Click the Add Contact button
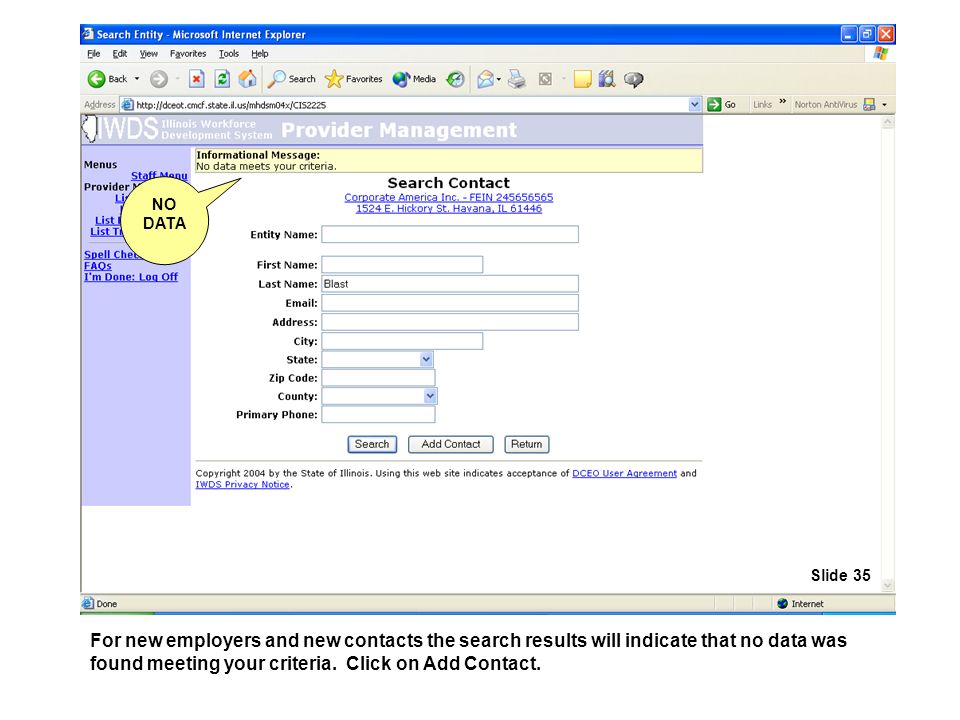Screen dimensions: 960x720 point(451,444)
